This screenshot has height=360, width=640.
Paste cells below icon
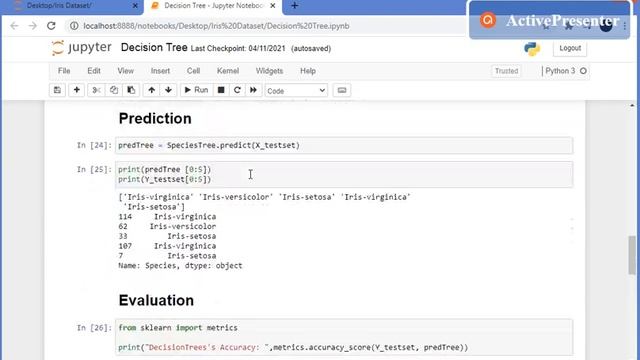131,90
